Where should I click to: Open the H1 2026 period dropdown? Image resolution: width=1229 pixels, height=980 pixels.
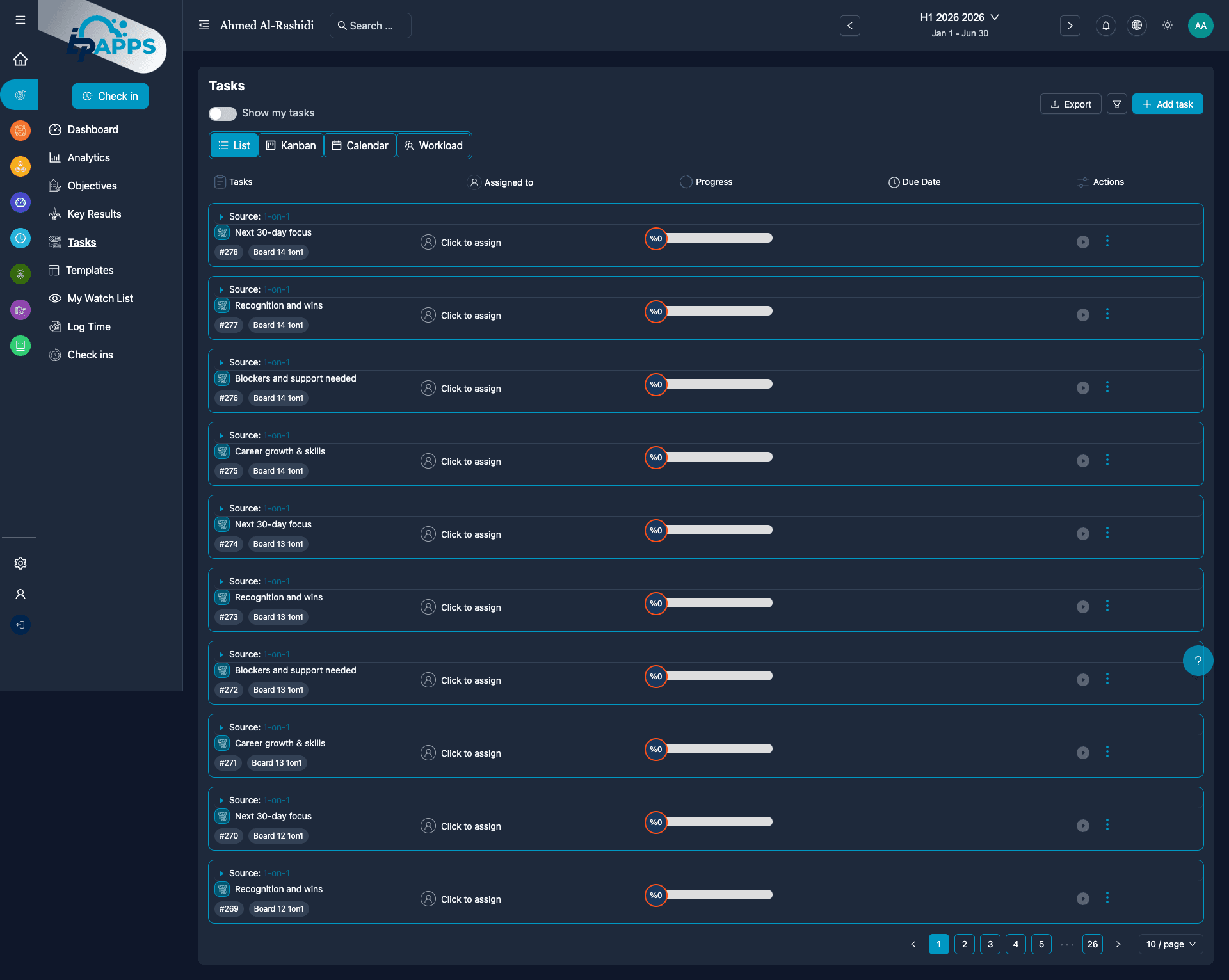959,18
